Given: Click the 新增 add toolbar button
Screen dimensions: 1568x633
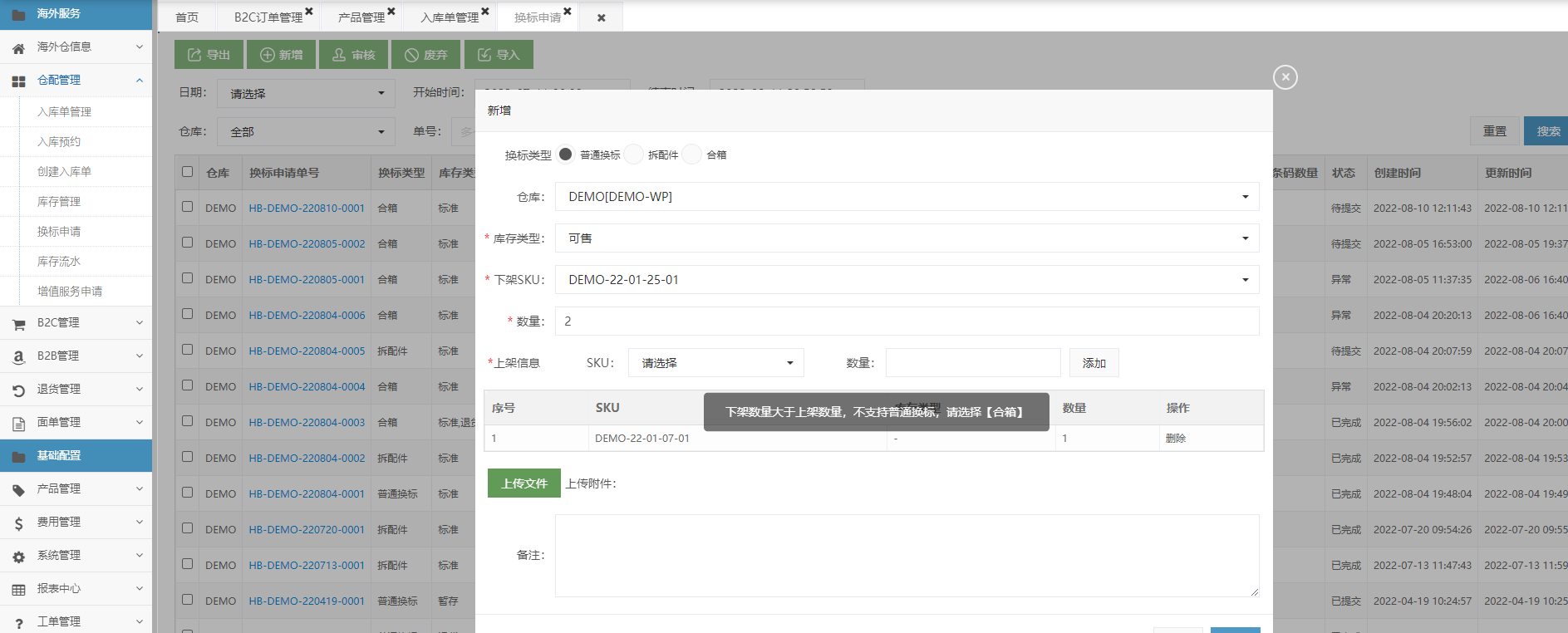Looking at the screenshot, I should [281, 55].
